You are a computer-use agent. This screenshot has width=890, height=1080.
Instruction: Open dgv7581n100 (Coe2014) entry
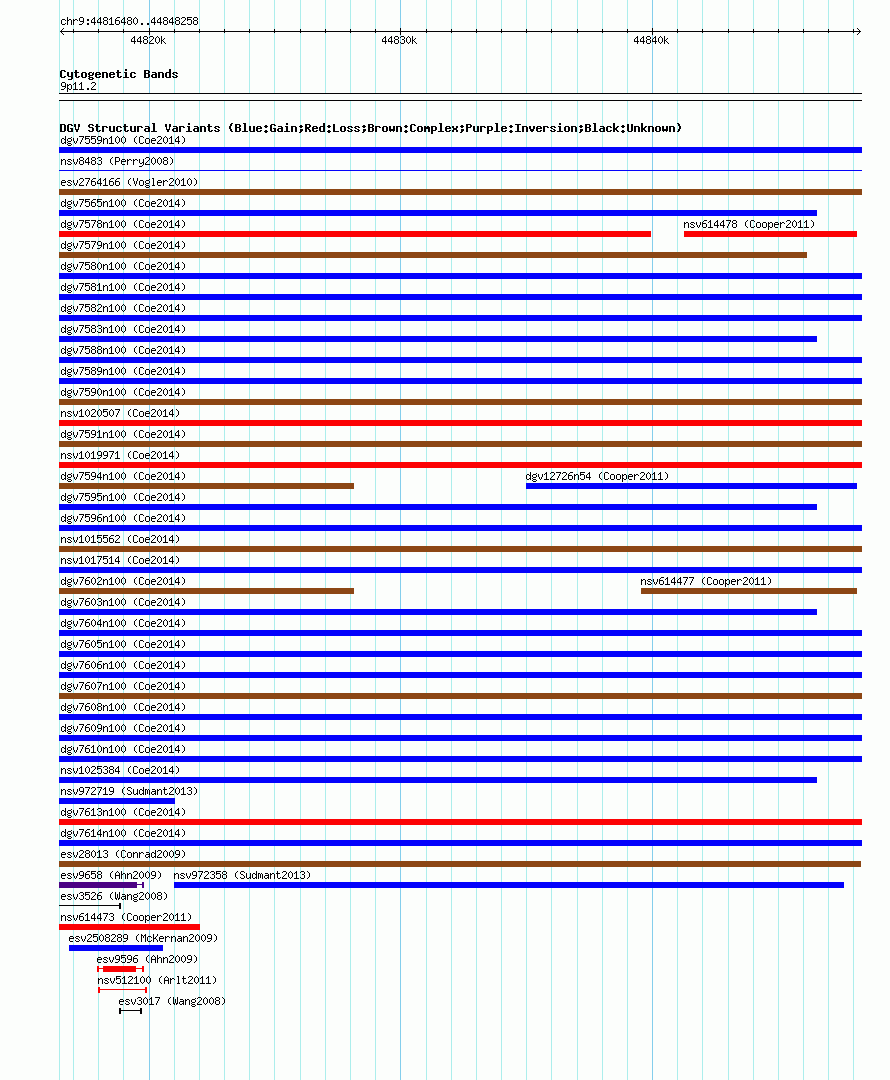point(123,287)
